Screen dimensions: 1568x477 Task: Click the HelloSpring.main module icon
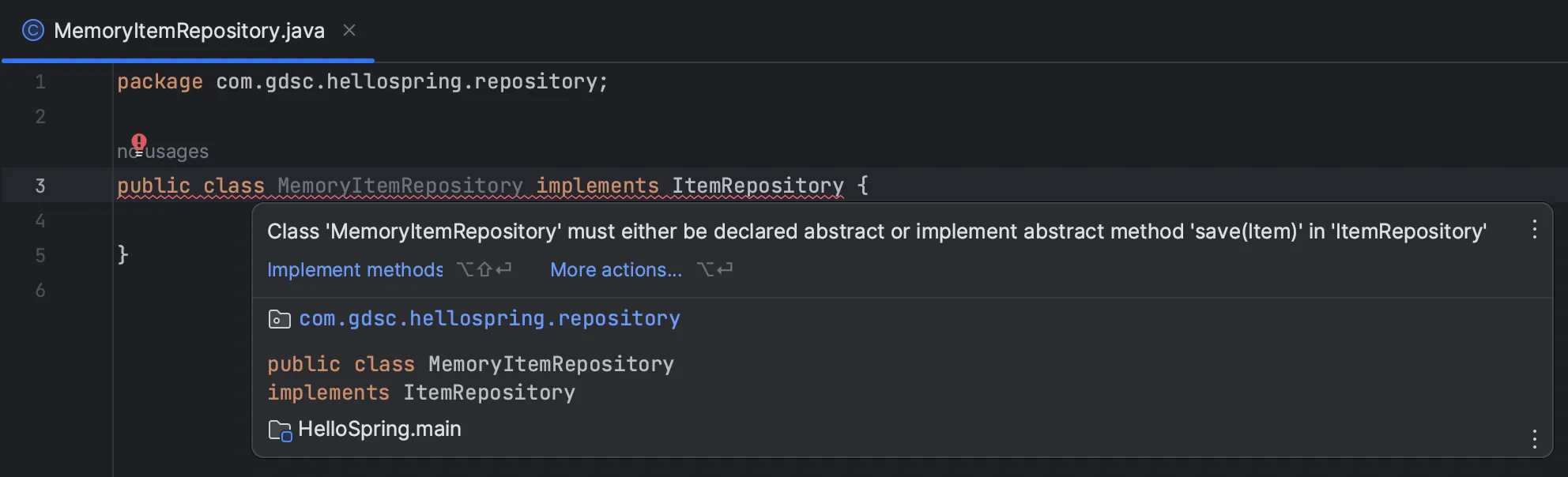tap(280, 430)
